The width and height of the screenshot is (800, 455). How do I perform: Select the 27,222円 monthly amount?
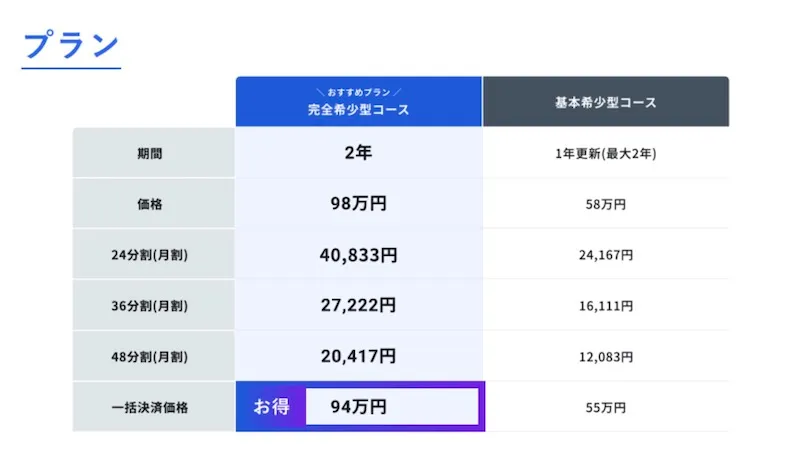[358, 305]
